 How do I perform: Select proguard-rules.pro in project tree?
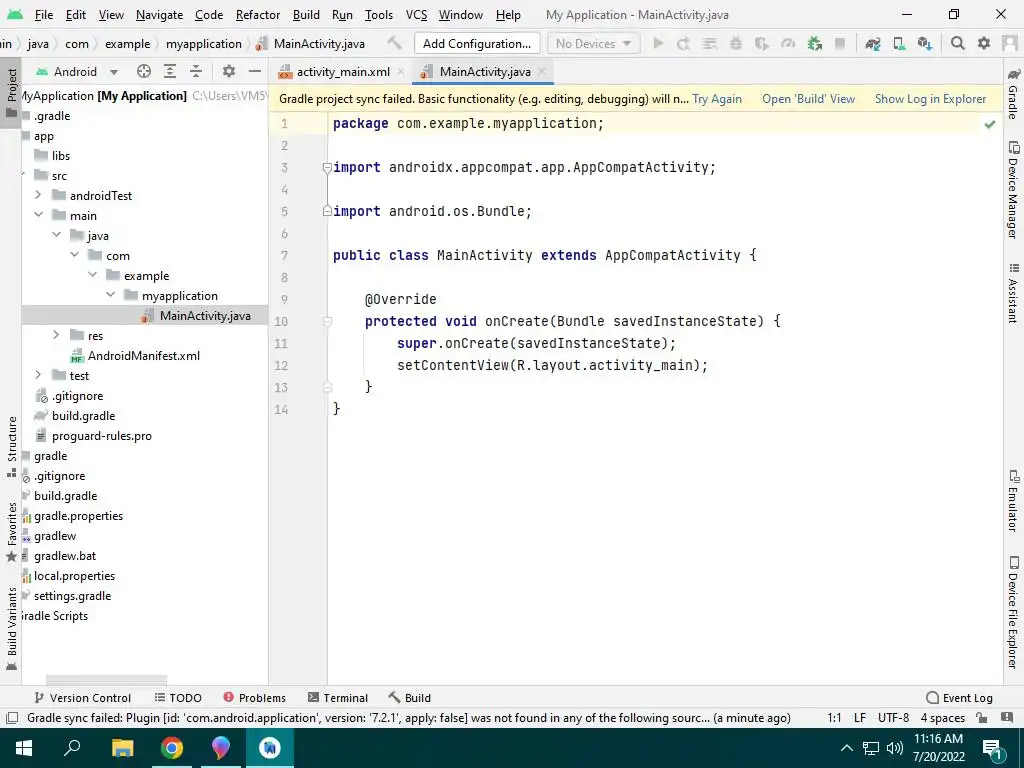[101, 436]
